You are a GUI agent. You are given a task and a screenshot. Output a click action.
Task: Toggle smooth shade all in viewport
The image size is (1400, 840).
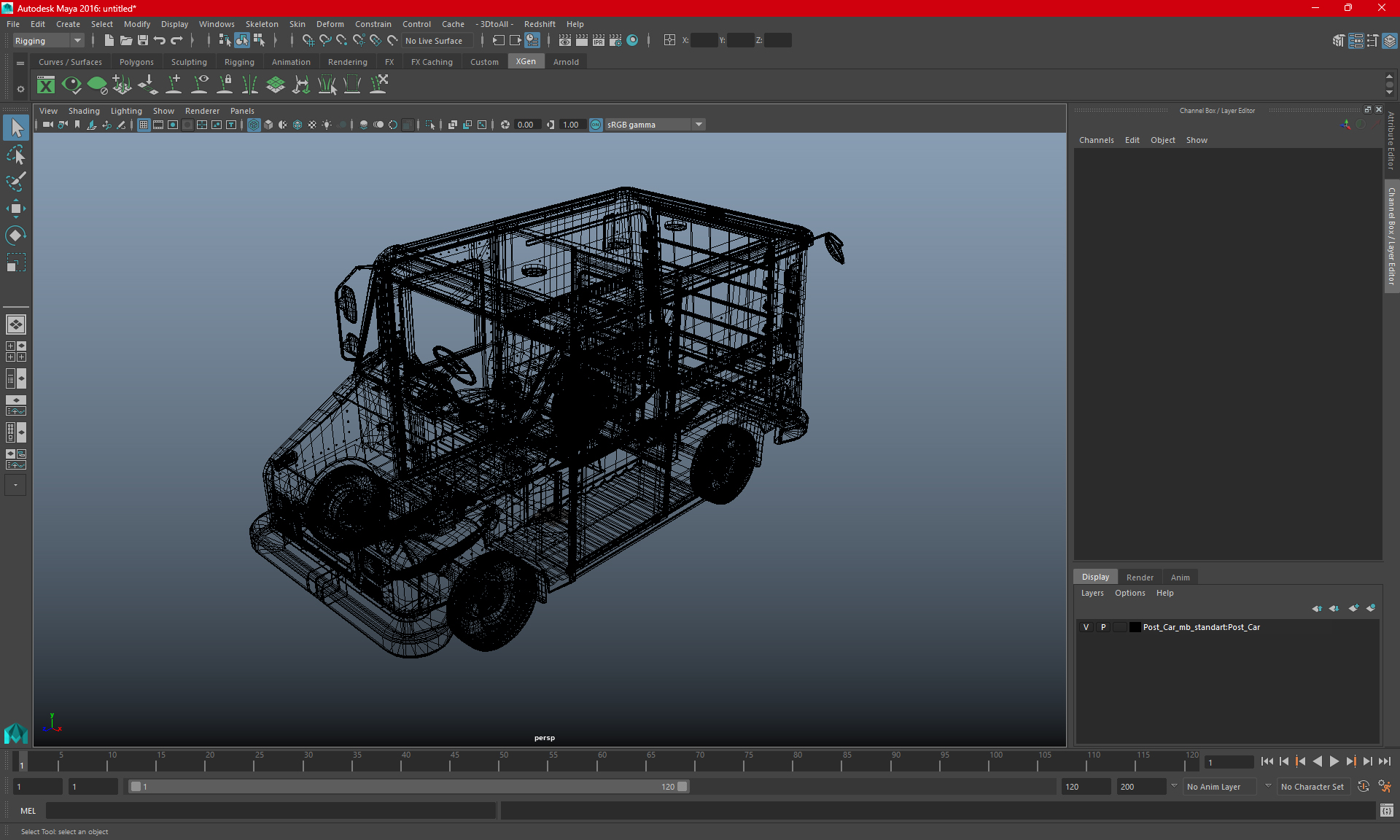(x=268, y=125)
